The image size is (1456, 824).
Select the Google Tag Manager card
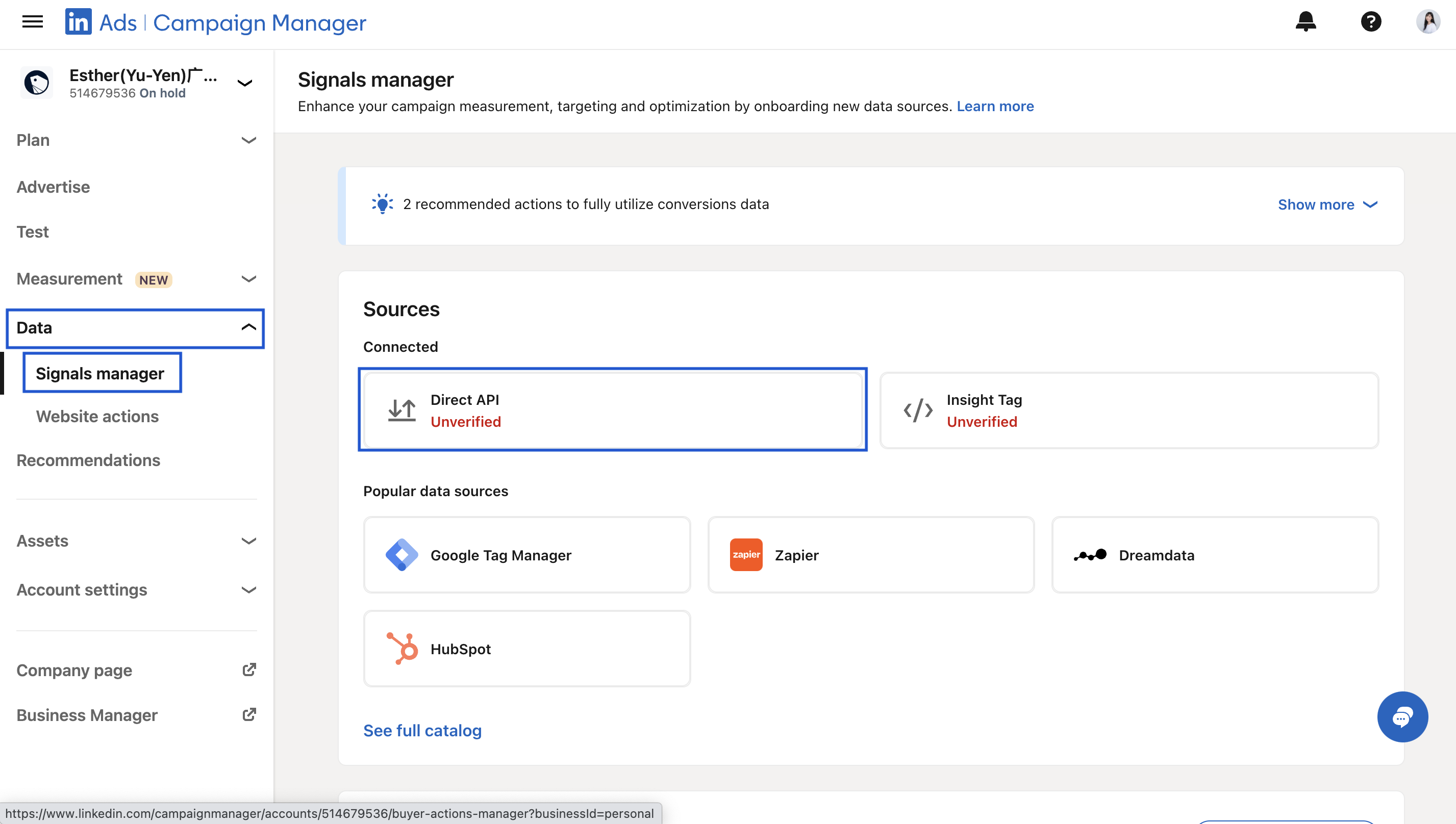526,555
